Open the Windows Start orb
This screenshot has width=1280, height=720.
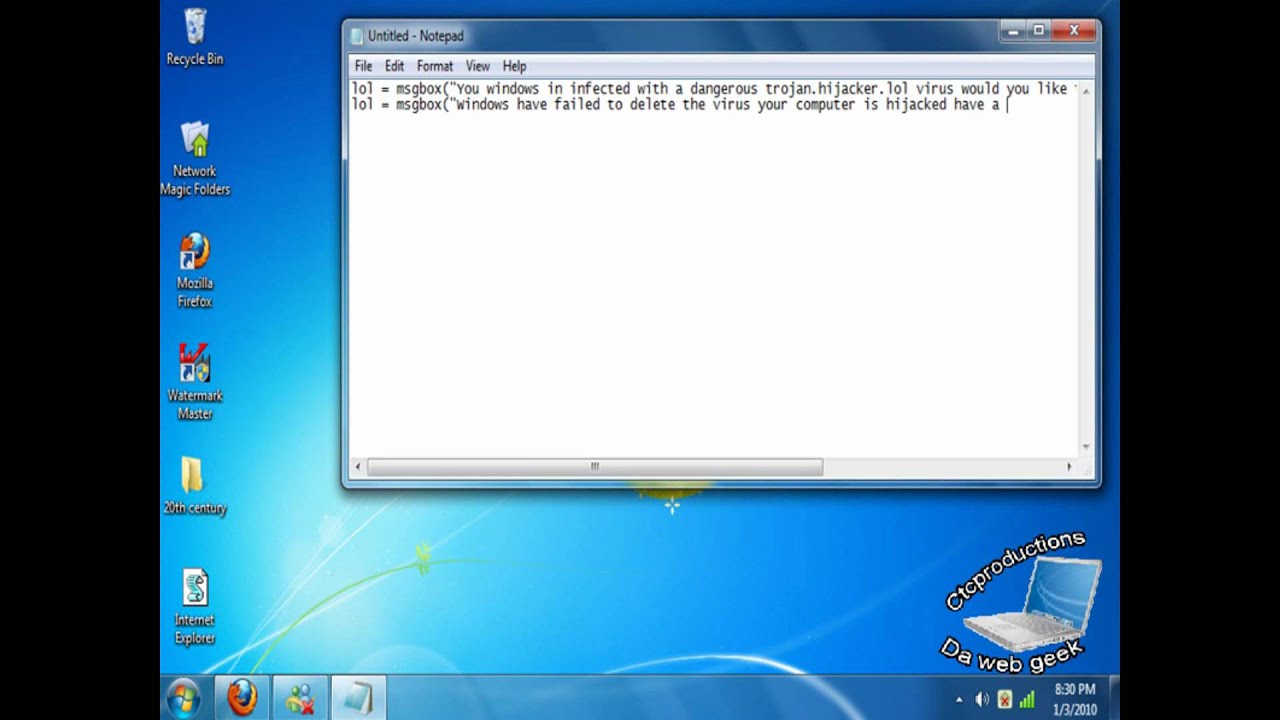tap(184, 698)
